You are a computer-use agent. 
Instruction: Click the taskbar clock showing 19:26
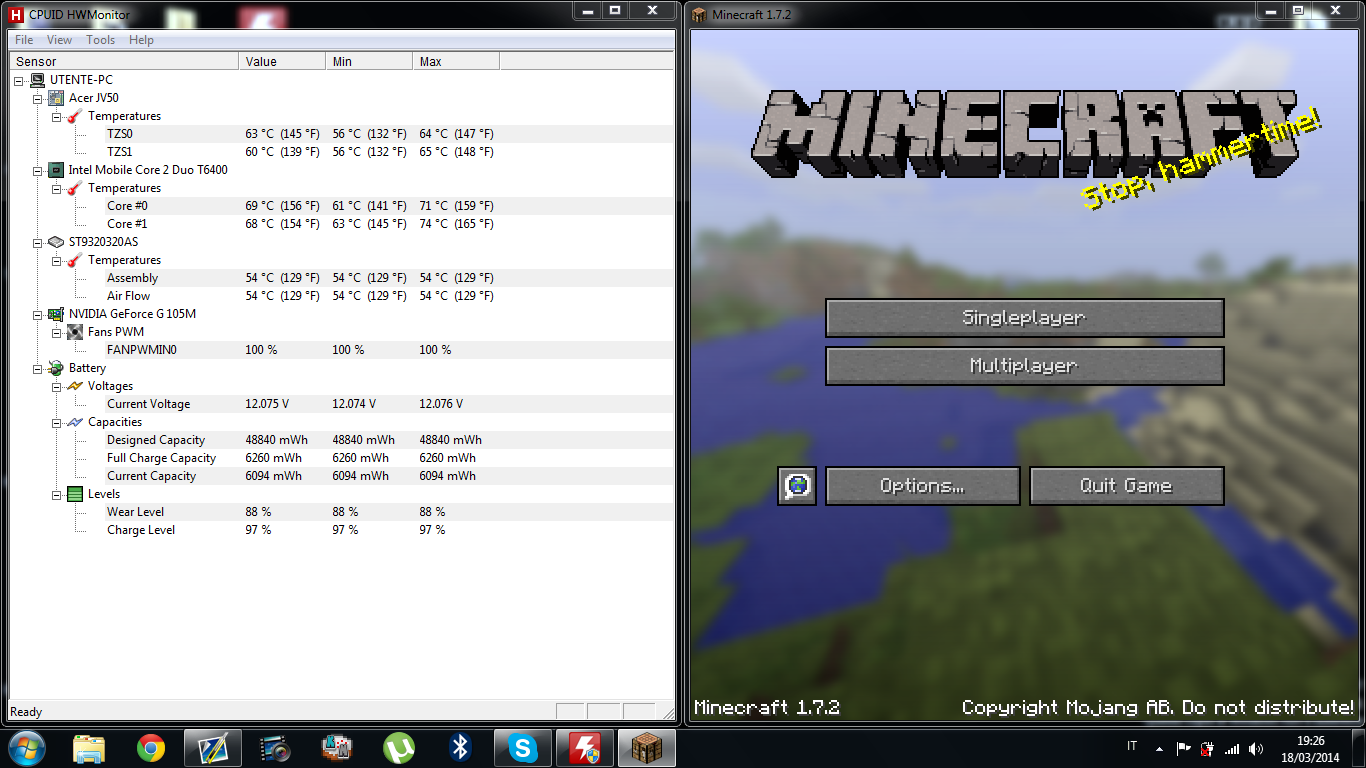tap(1310, 748)
